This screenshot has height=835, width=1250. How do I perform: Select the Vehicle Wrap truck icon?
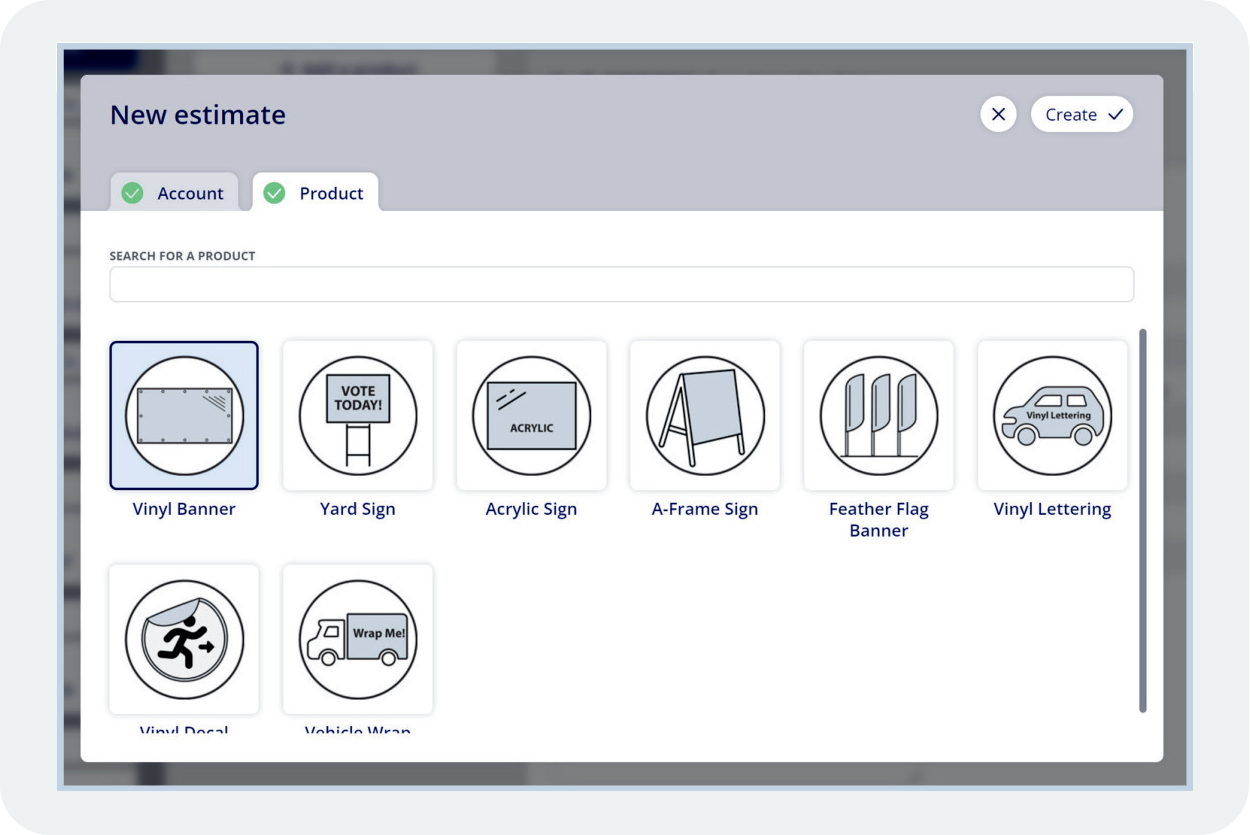click(358, 639)
